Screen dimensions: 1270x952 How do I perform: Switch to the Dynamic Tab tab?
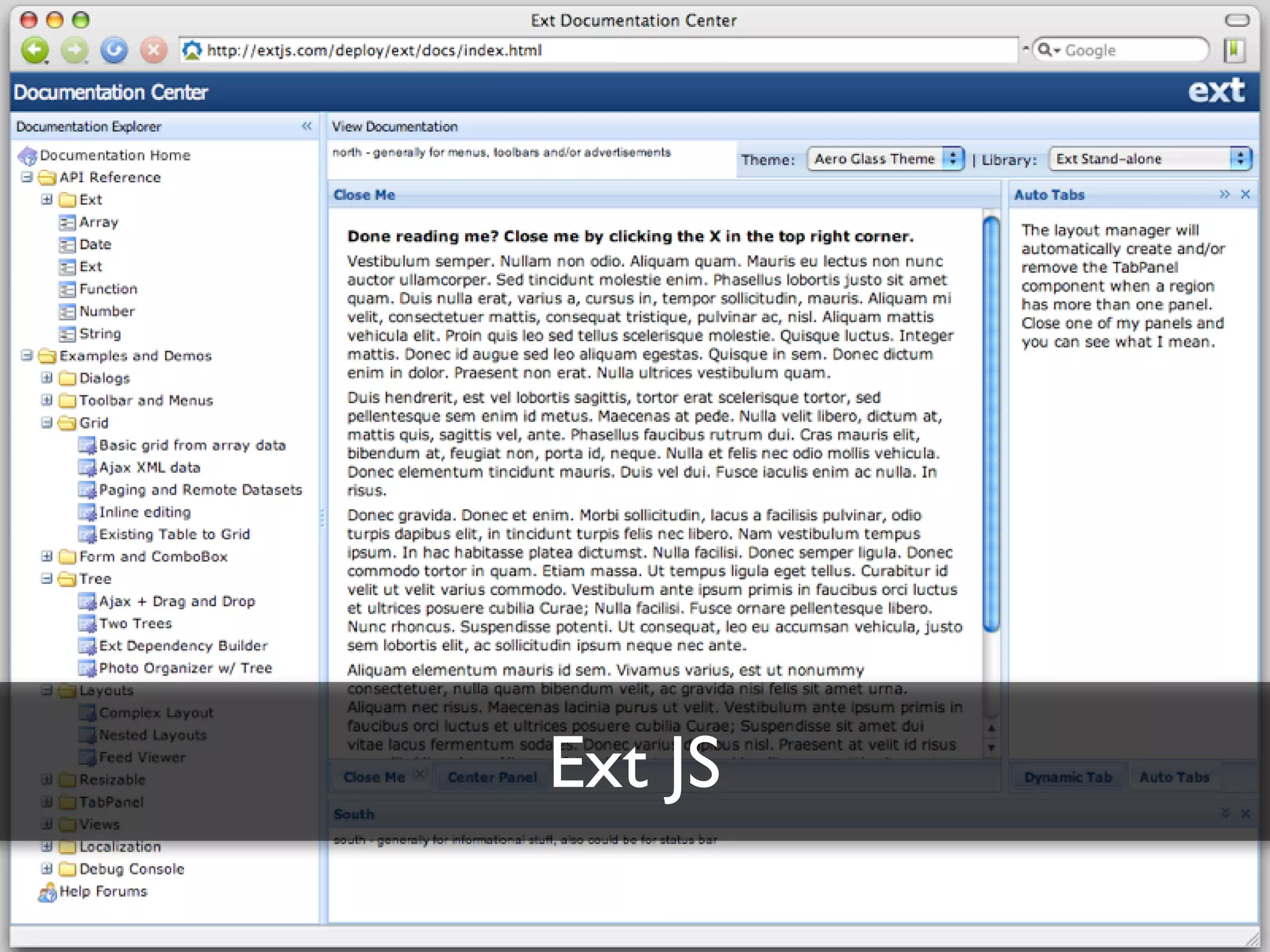(1068, 777)
